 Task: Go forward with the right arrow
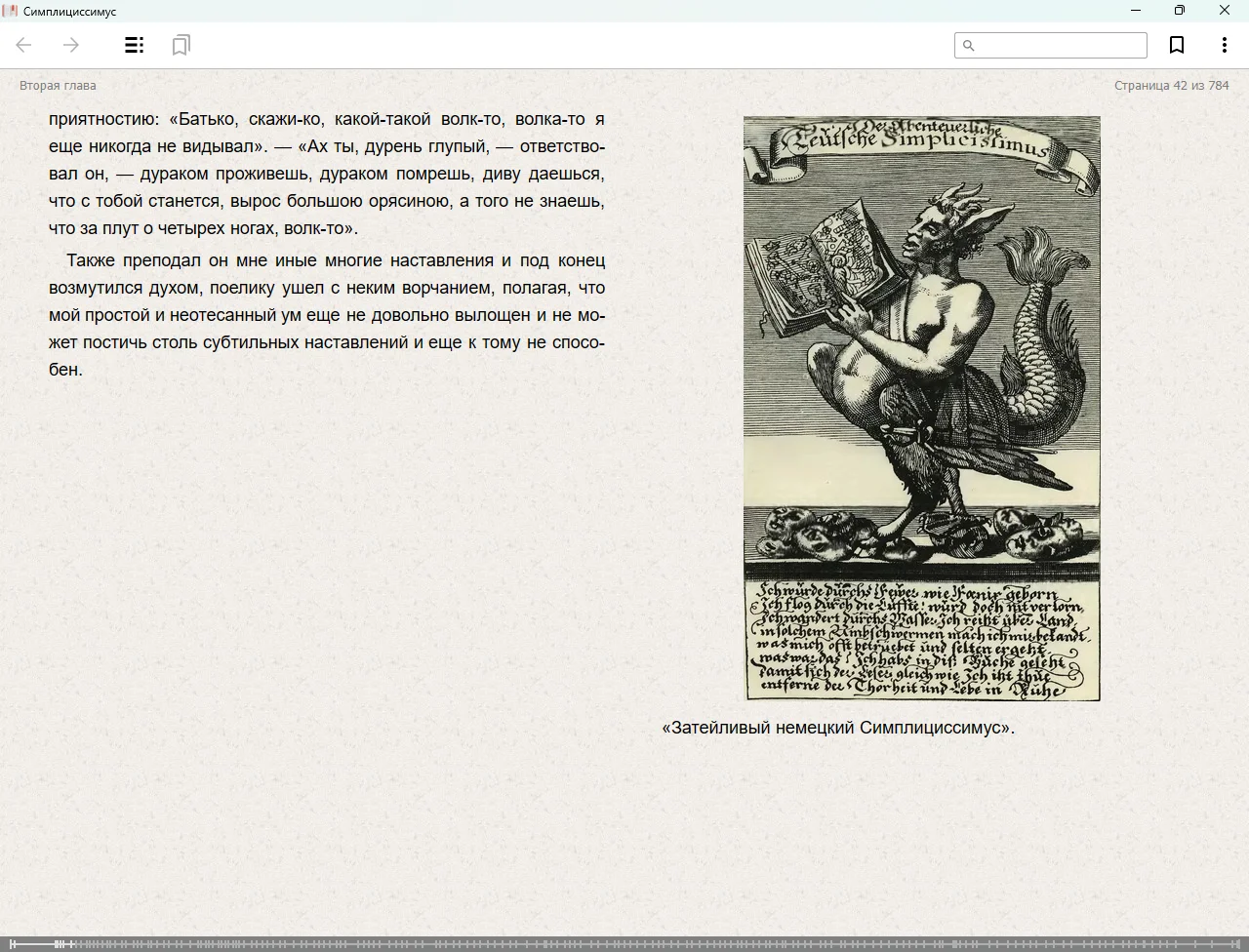(71, 45)
